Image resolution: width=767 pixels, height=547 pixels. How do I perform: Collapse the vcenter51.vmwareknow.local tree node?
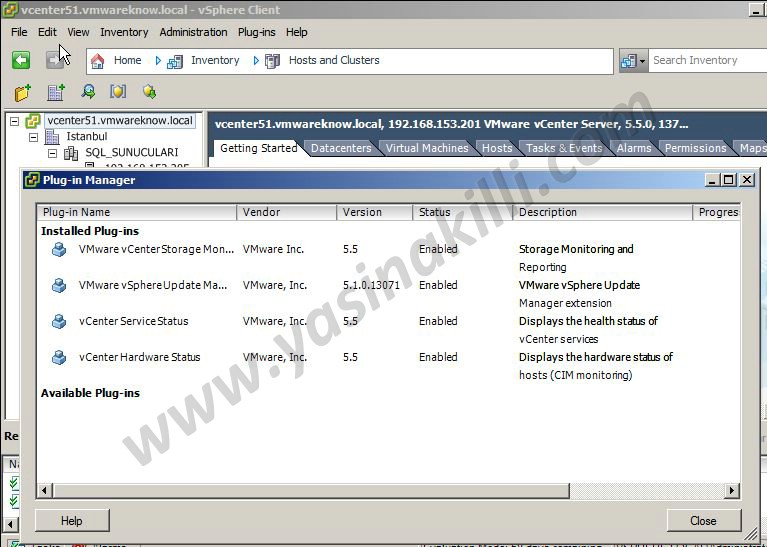[x=14, y=121]
